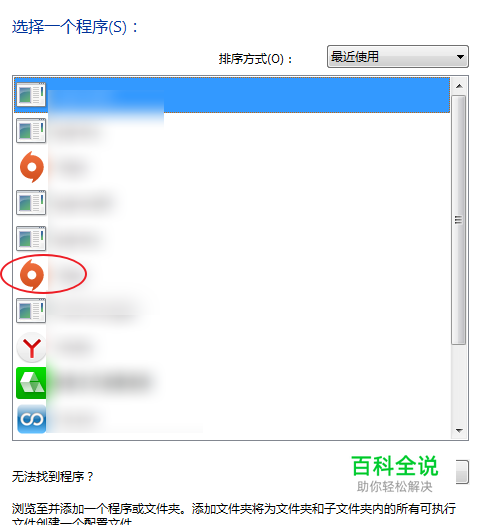The height and width of the screenshot is (525, 481).
Task: Open the 最近使用 sort dropdown
Action: 398,57
